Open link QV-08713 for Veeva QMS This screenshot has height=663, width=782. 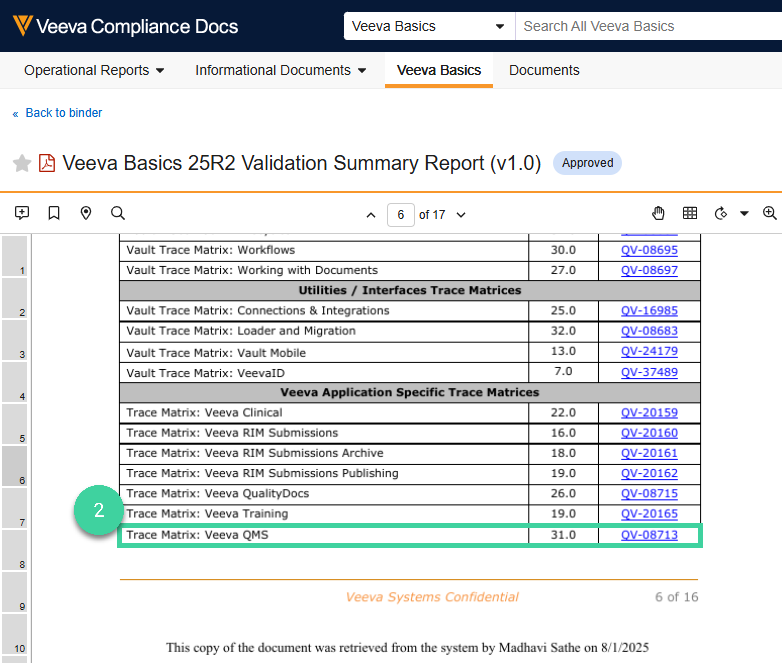tap(649, 535)
